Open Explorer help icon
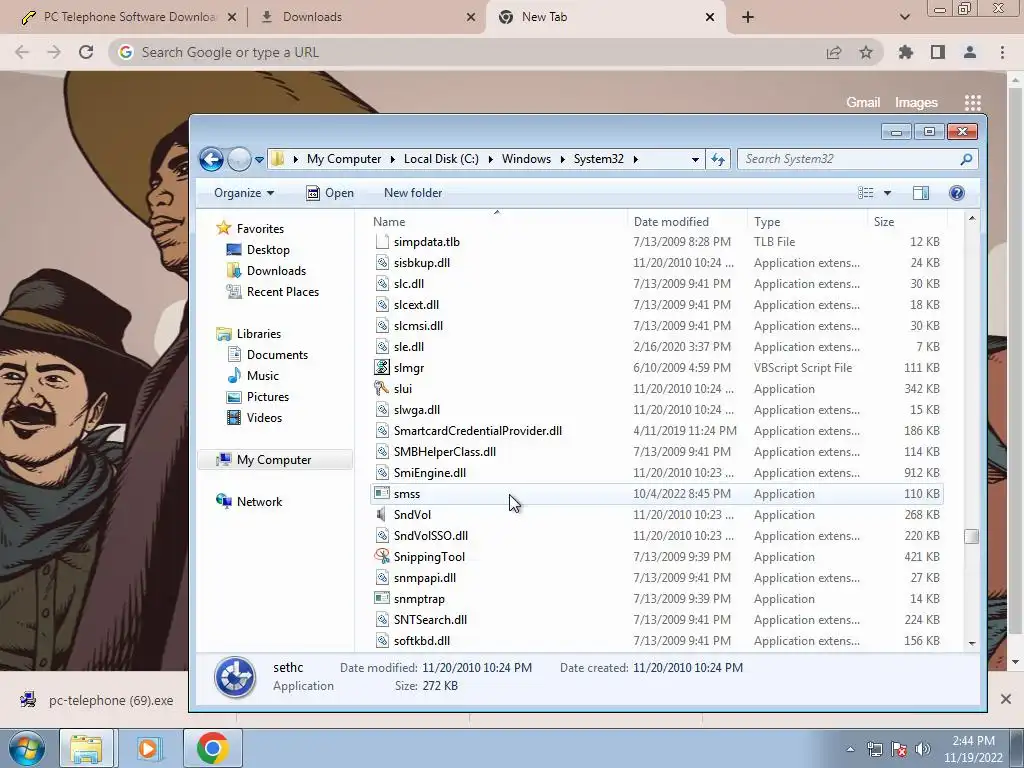The height and width of the screenshot is (768, 1024). 957,193
